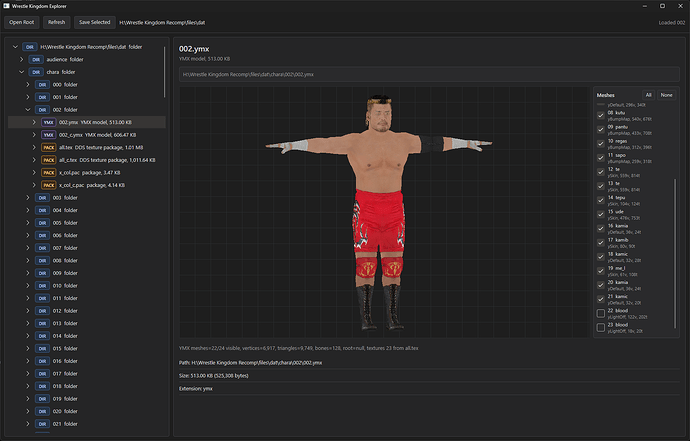Select the 011 folder row
Screen dimensions: 690x441
click(87, 298)
